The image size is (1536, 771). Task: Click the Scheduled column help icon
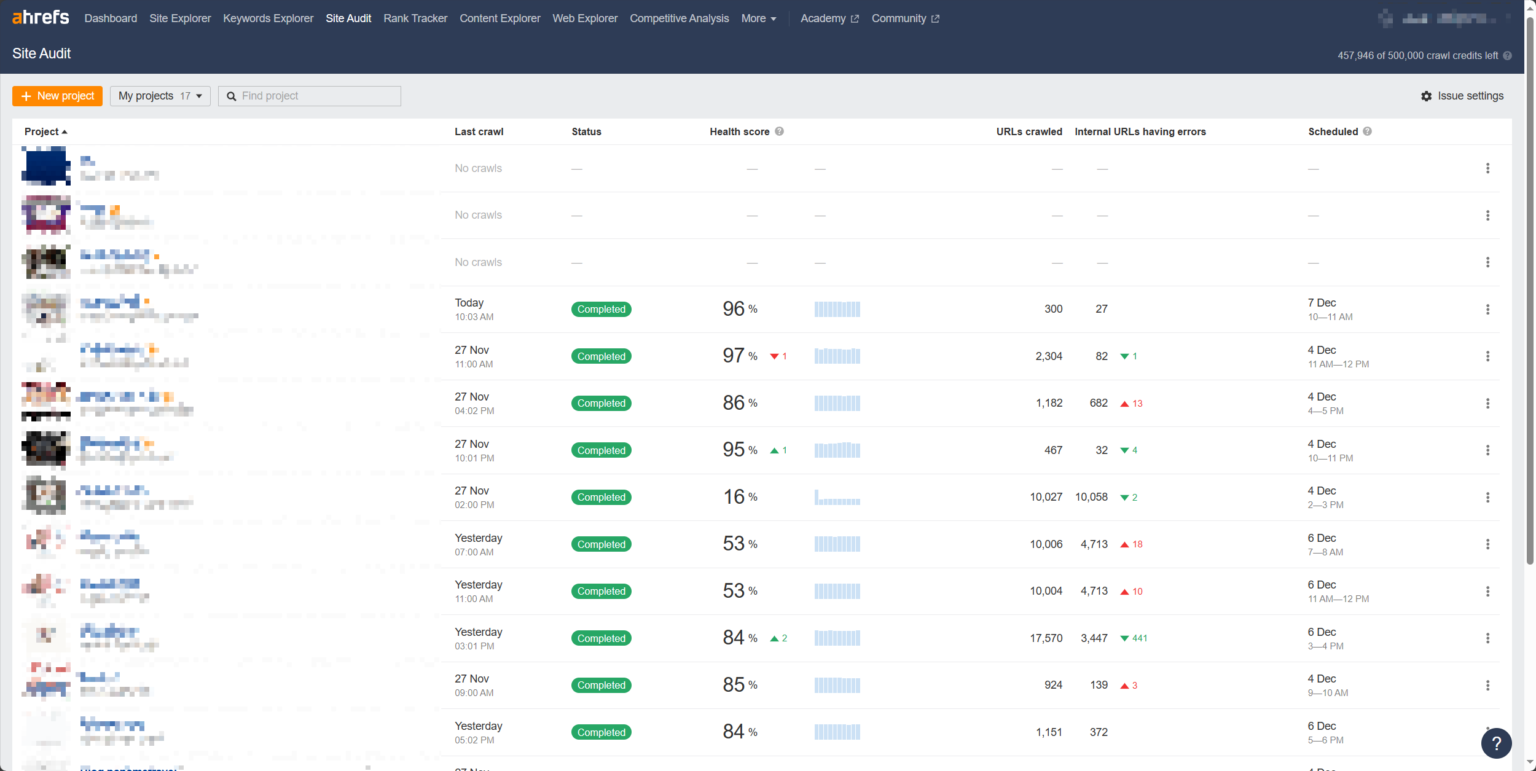1366,131
